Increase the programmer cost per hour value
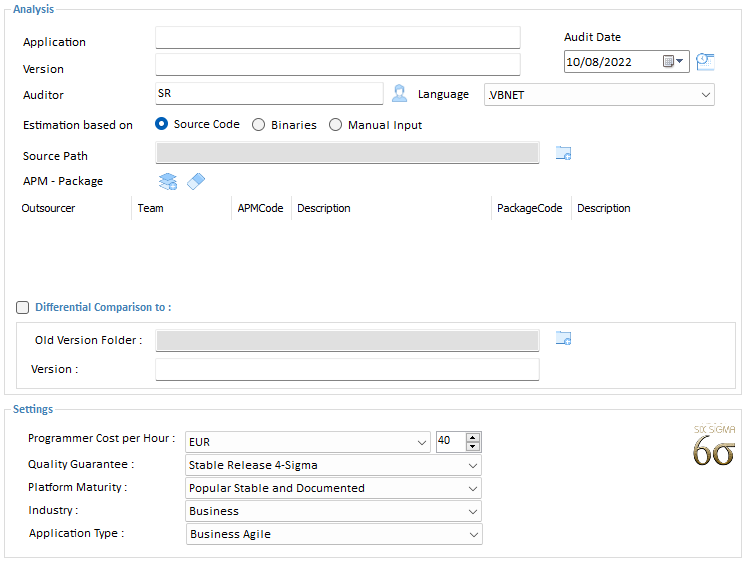Screen dimensions: 750x561 [473, 437]
